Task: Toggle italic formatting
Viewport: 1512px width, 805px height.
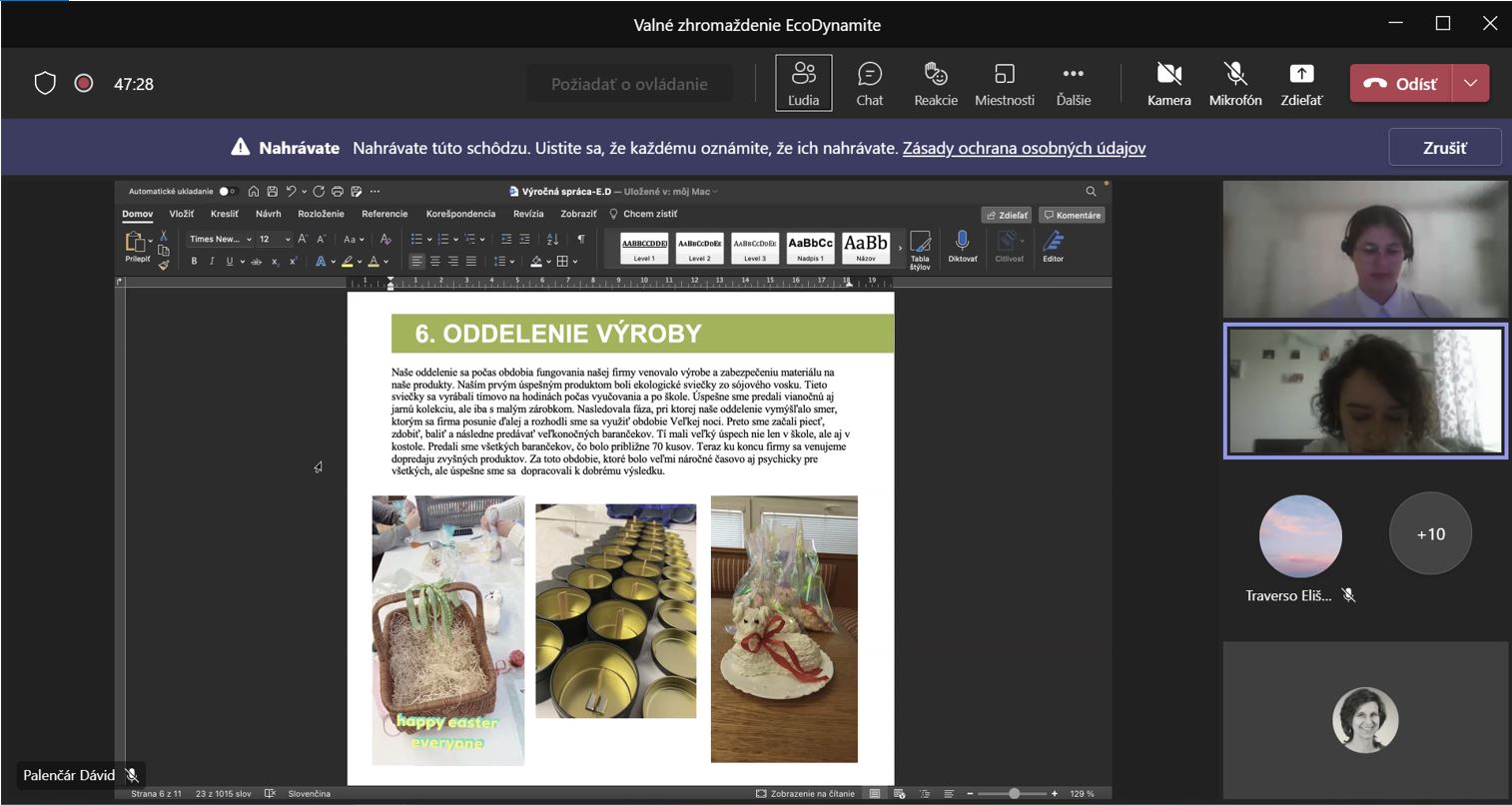Action: [x=212, y=262]
